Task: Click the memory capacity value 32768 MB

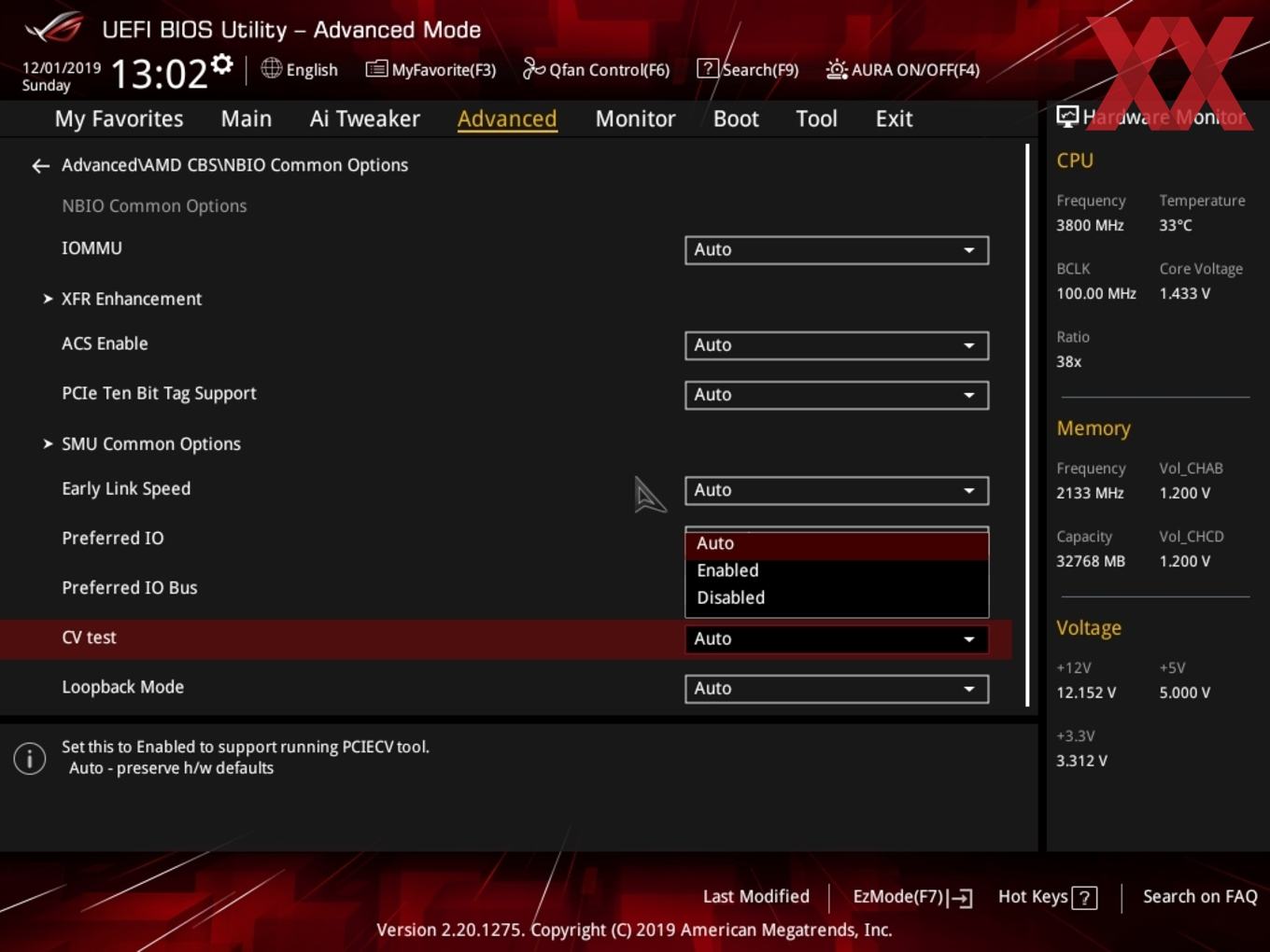Action: (1091, 561)
